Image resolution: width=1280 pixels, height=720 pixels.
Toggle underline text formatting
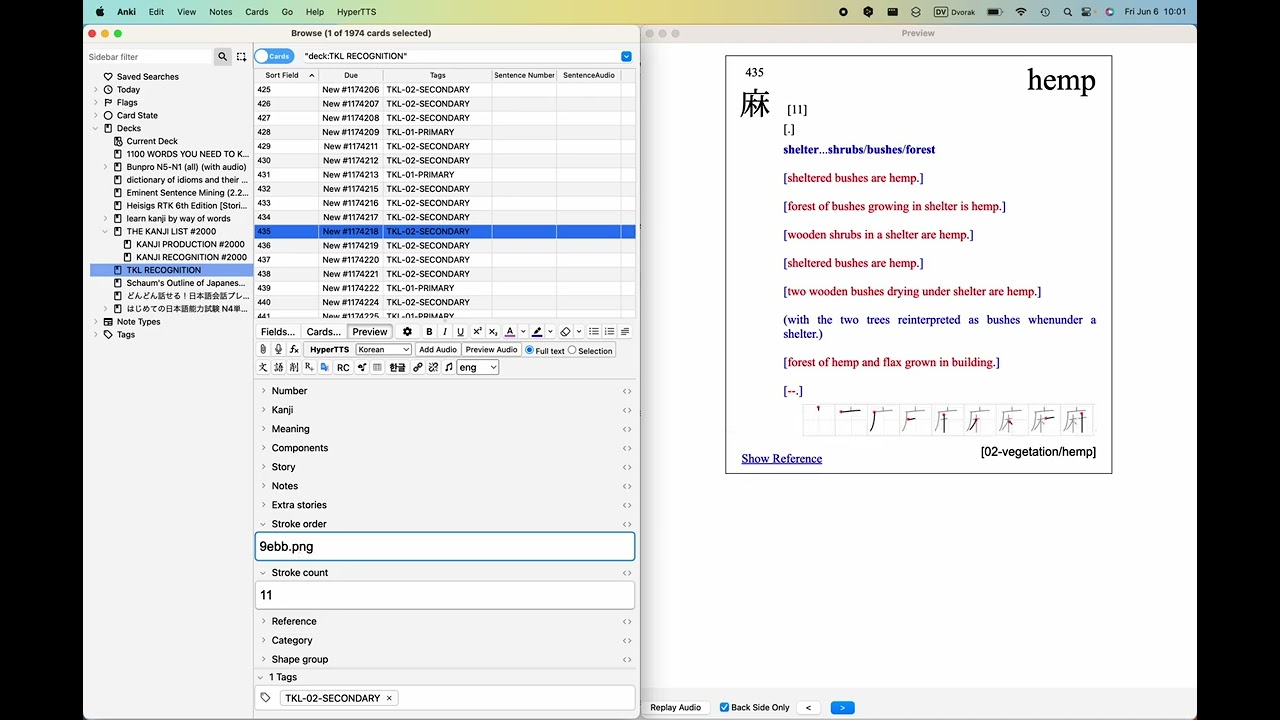click(x=460, y=332)
